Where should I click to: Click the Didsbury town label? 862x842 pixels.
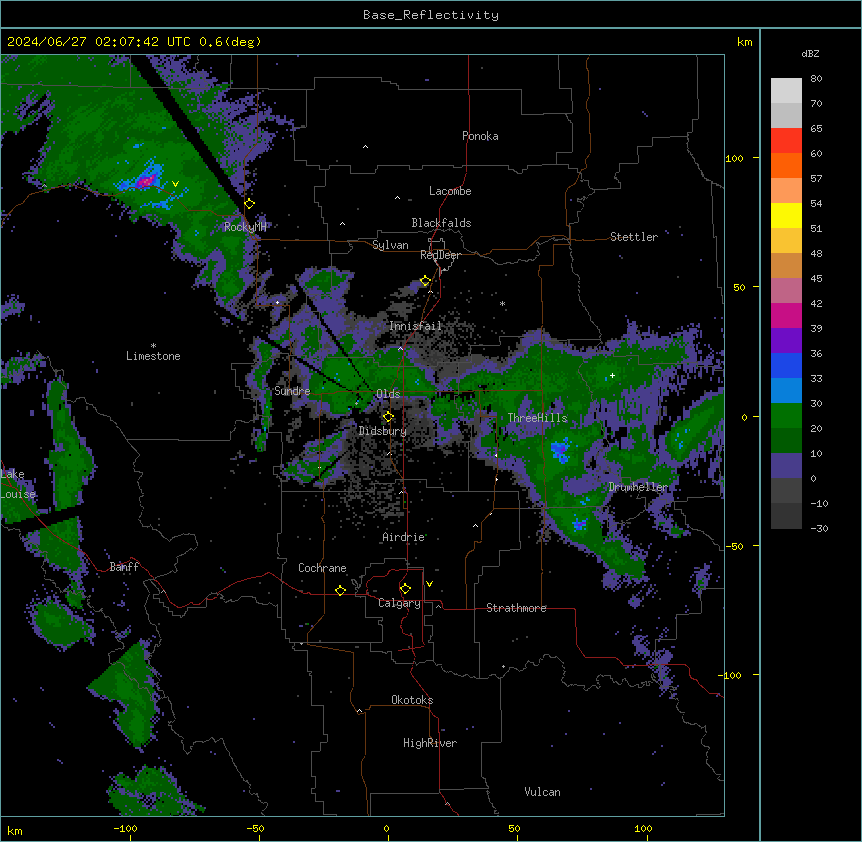(383, 431)
